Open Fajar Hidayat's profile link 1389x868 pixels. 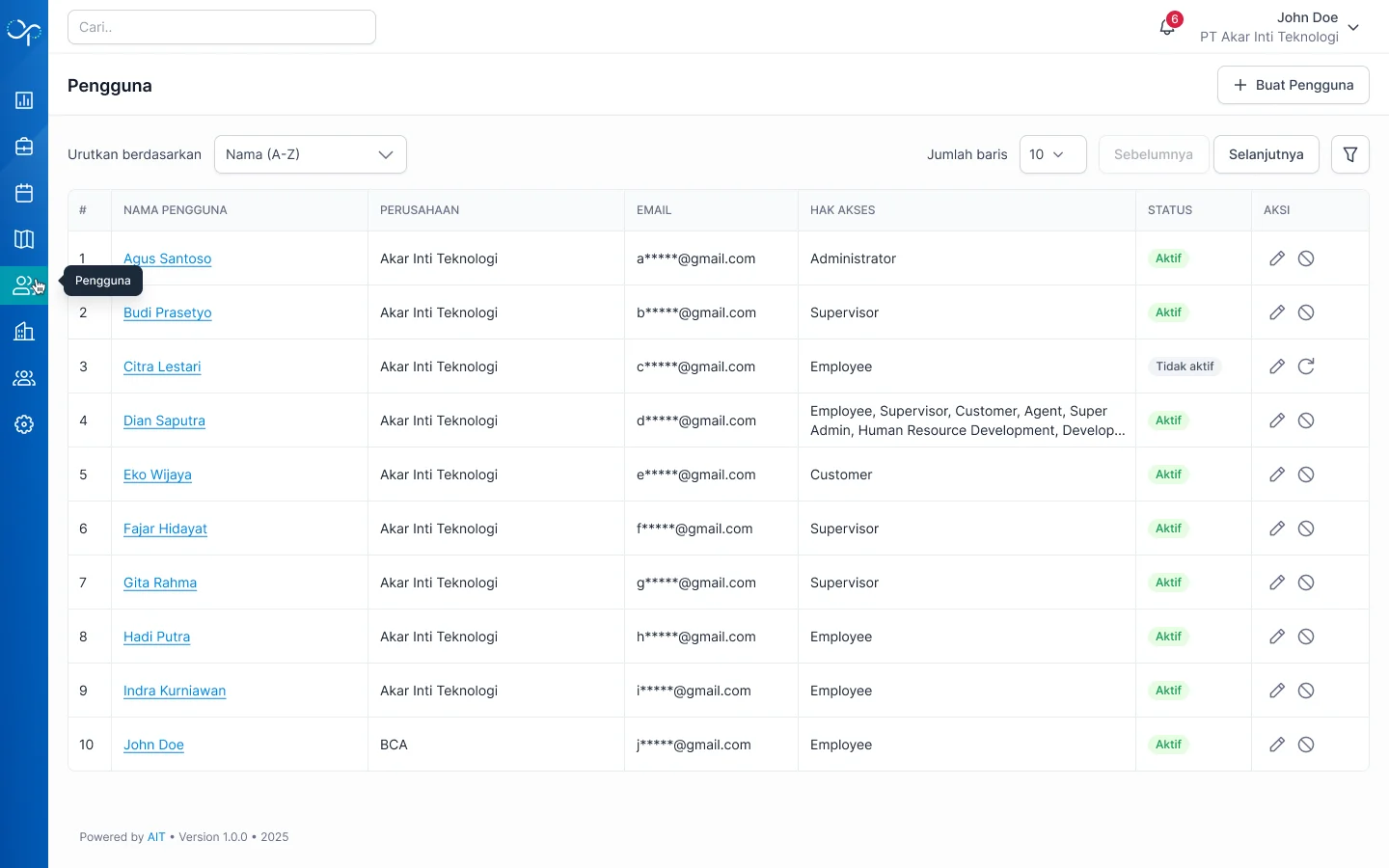coord(165,529)
